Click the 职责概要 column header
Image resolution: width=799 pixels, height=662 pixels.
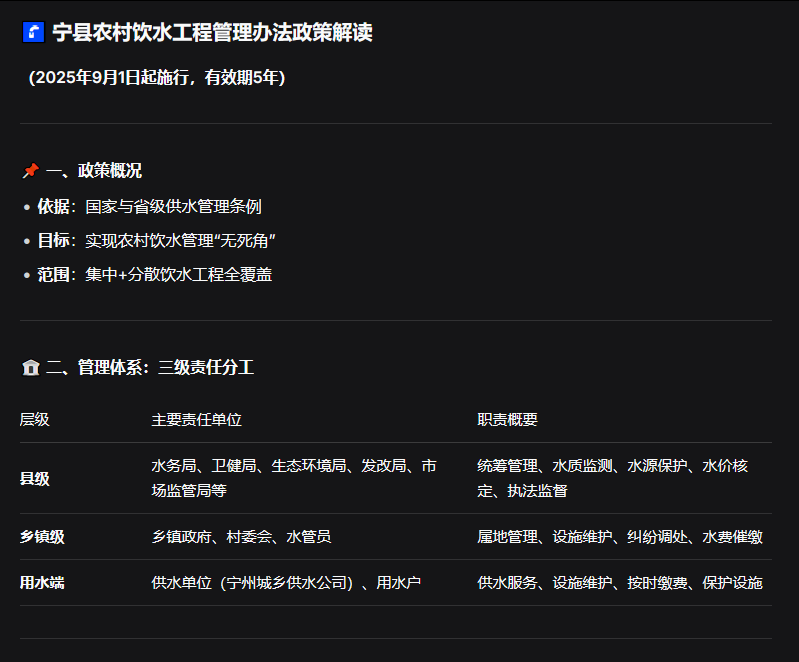coord(507,420)
